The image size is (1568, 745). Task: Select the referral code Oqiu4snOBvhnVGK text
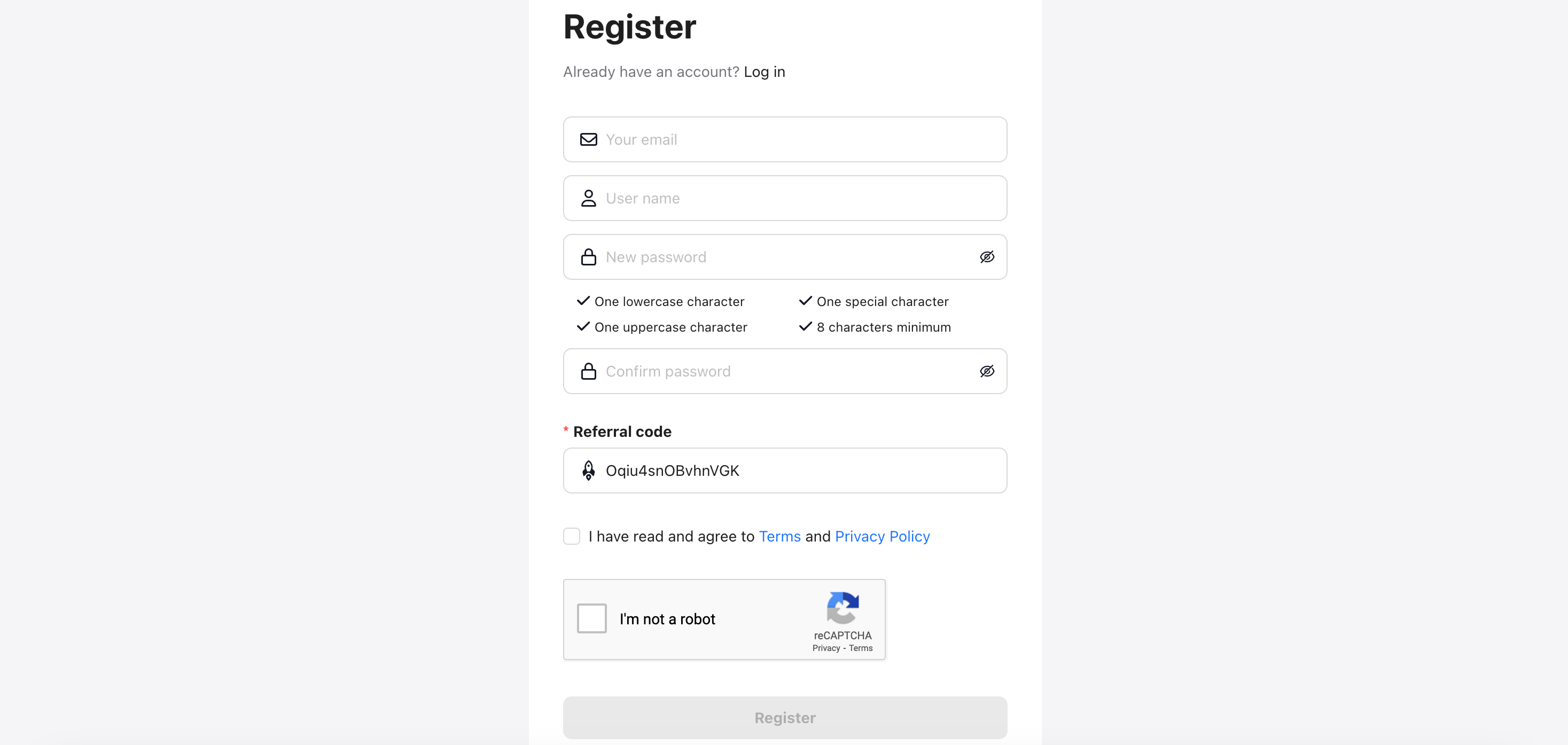[x=672, y=470]
